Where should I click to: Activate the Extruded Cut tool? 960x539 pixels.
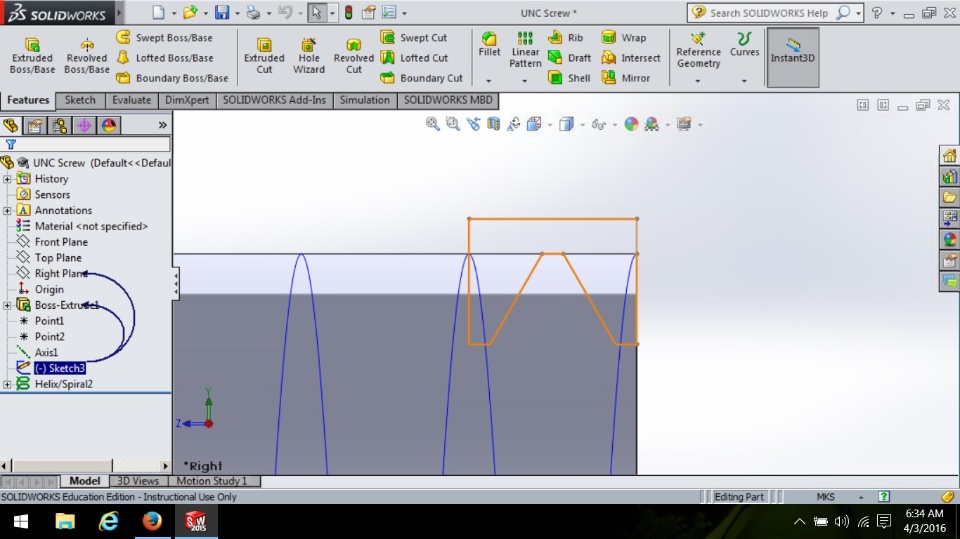264,55
